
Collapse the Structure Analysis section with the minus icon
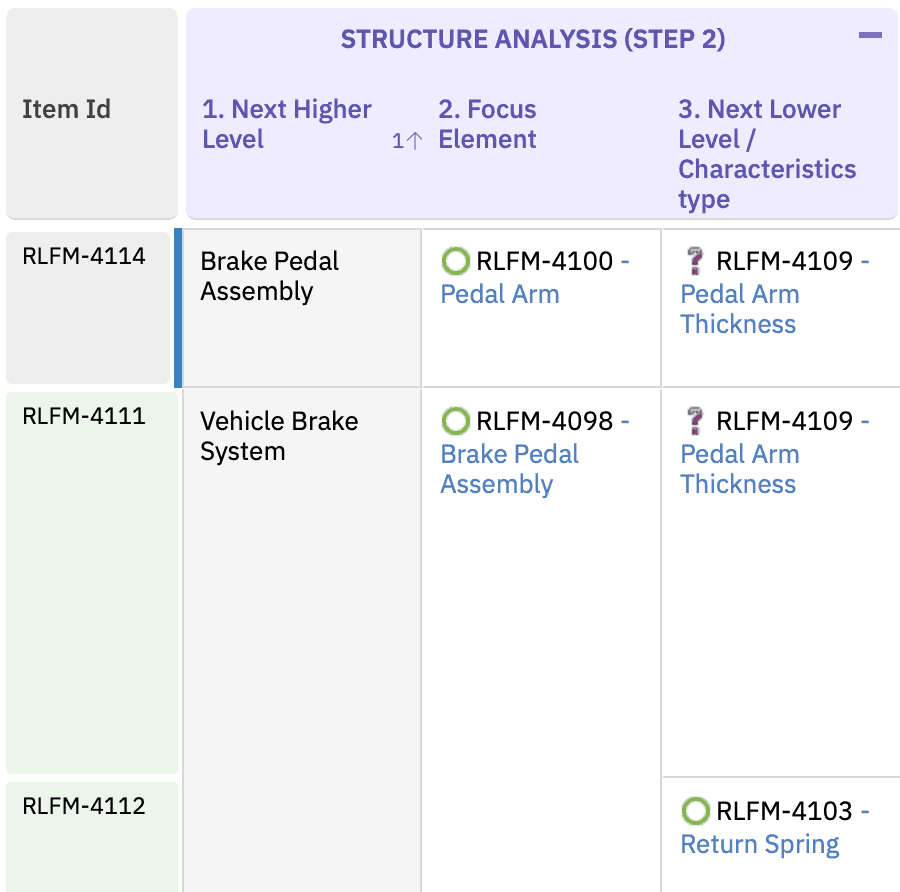[x=870, y=36]
